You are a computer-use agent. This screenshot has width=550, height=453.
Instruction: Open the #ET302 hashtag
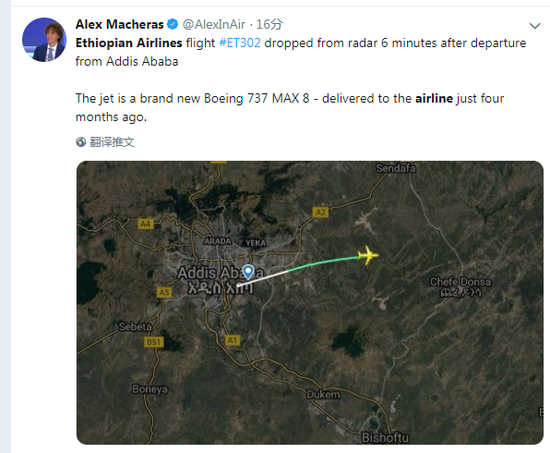tap(240, 43)
